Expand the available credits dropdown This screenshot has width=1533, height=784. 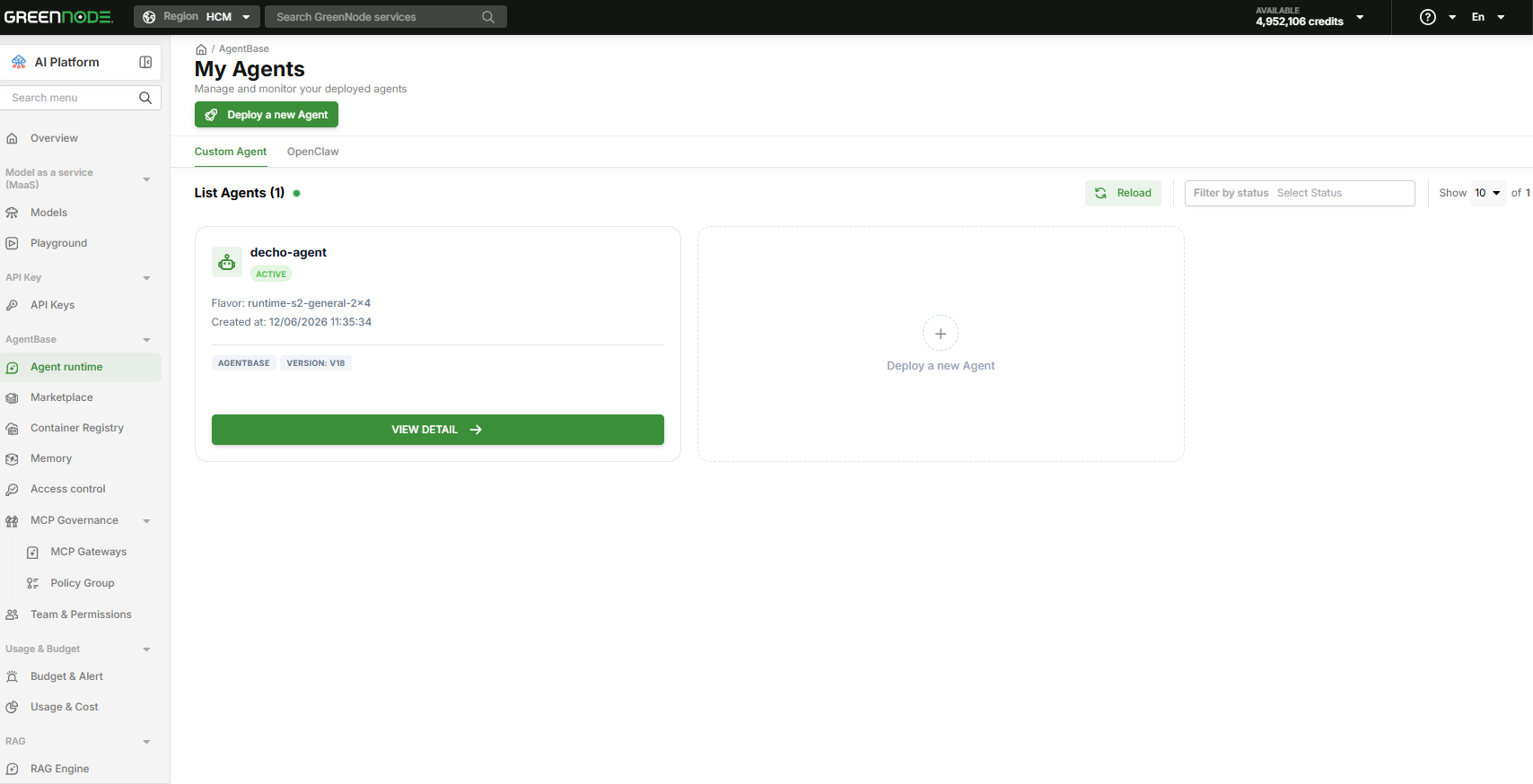pyautogui.click(x=1360, y=17)
